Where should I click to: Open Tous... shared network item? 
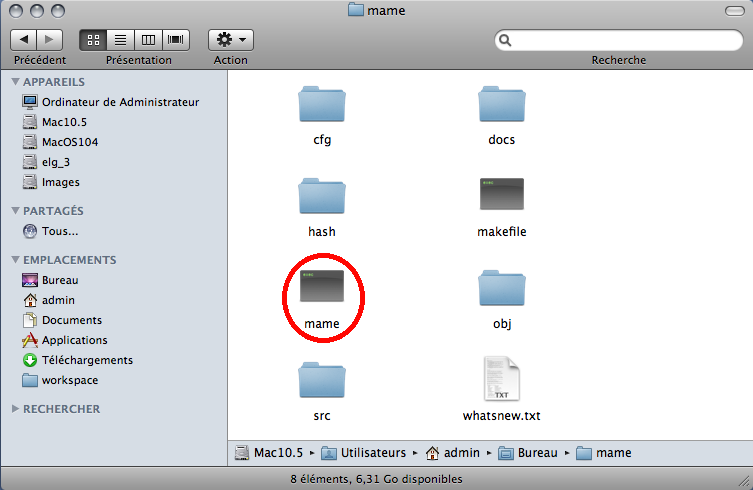50,231
